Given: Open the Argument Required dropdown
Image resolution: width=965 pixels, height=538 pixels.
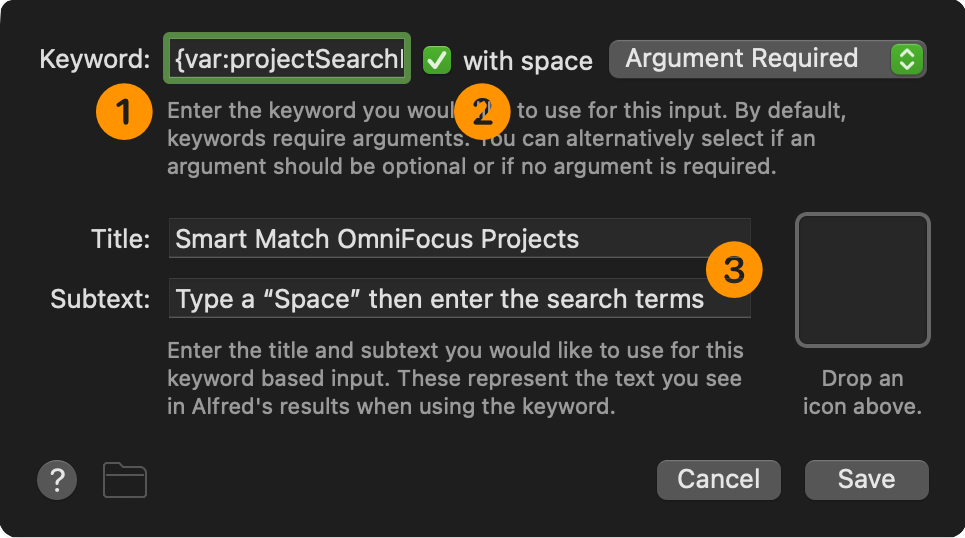Looking at the screenshot, I should tap(767, 59).
